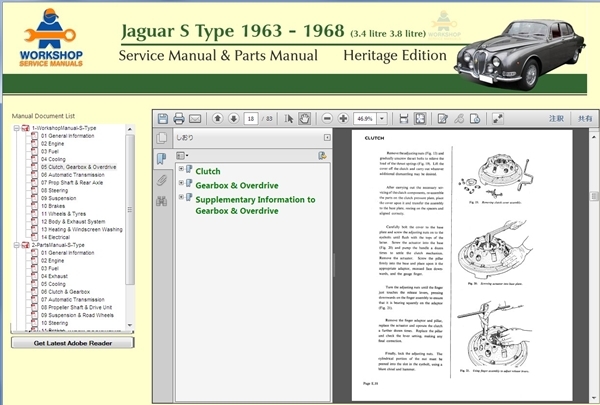Choose the text selection cursor tool
This screenshot has height=405, width=600.
click(x=289, y=119)
